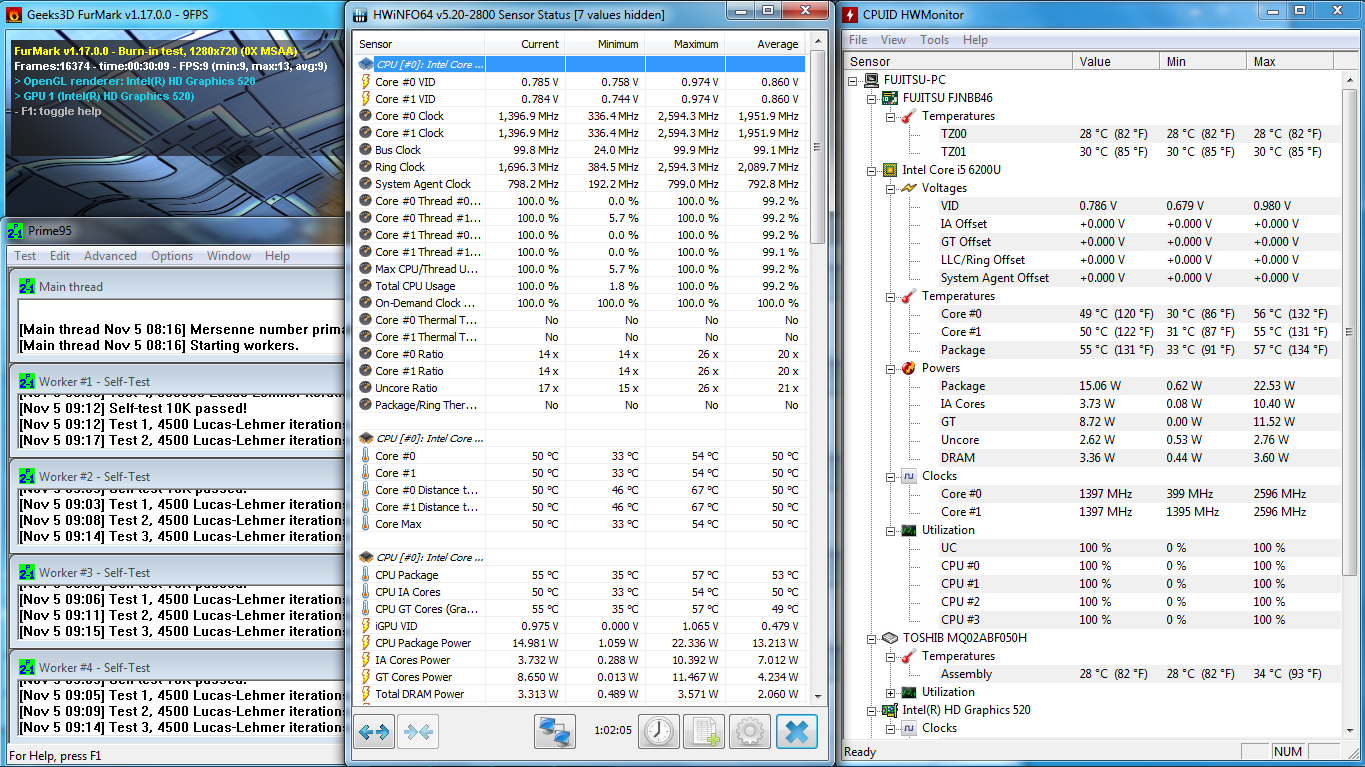The height and width of the screenshot is (767, 1365).
Task: Click the HWiNFO Current column header
Action: coord(525,44)
